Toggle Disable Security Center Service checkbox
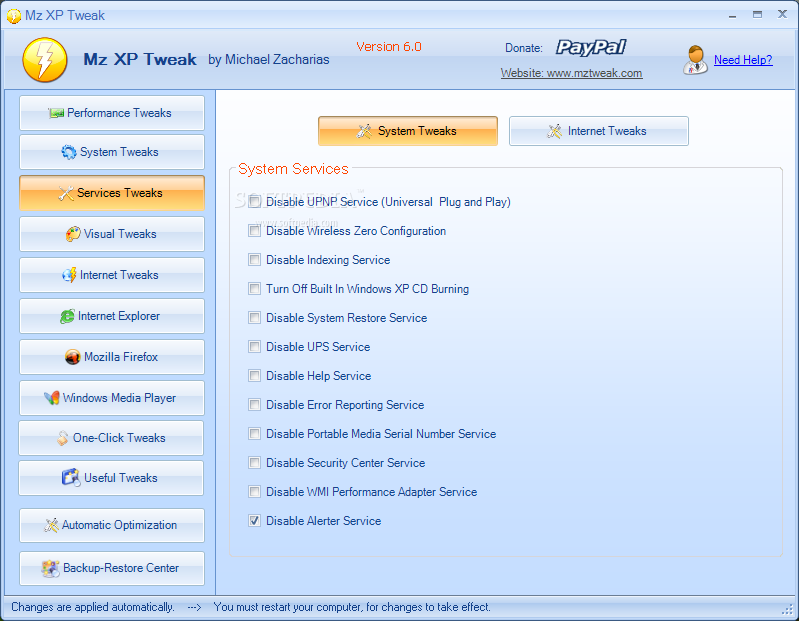The width and height of the screenshot is (799, 621). click(254, 463)
